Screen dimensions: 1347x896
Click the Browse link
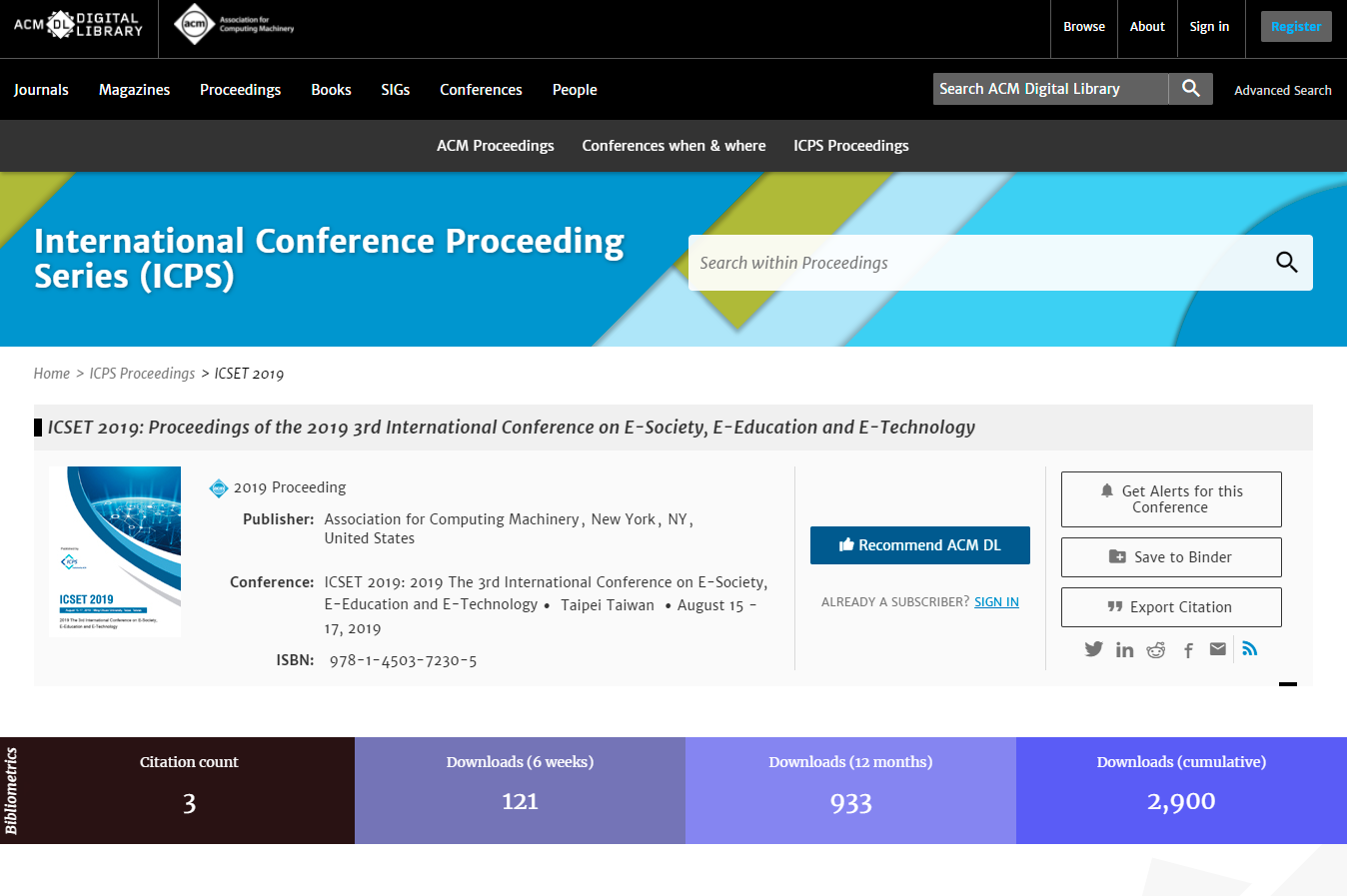click(1084, 27)
